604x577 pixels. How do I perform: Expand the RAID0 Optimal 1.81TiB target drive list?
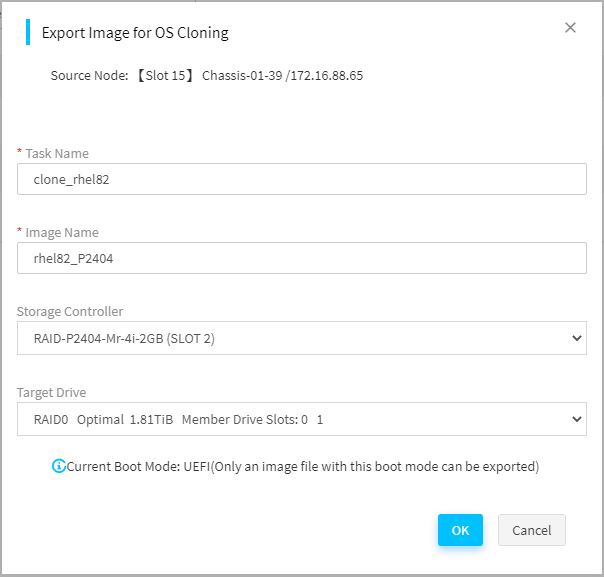click(x=302, y=419)
